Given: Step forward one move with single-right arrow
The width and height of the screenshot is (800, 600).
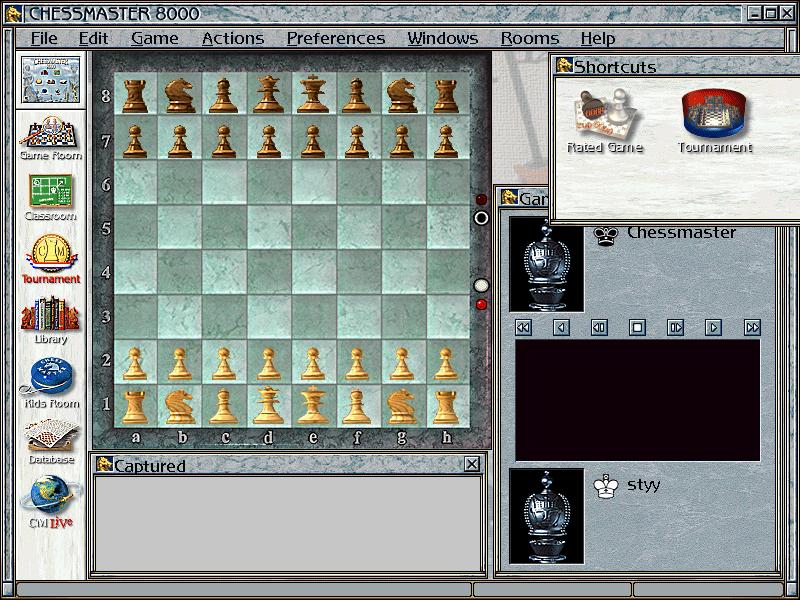Looking at the screenshot, I should click(x=713, y=327).
